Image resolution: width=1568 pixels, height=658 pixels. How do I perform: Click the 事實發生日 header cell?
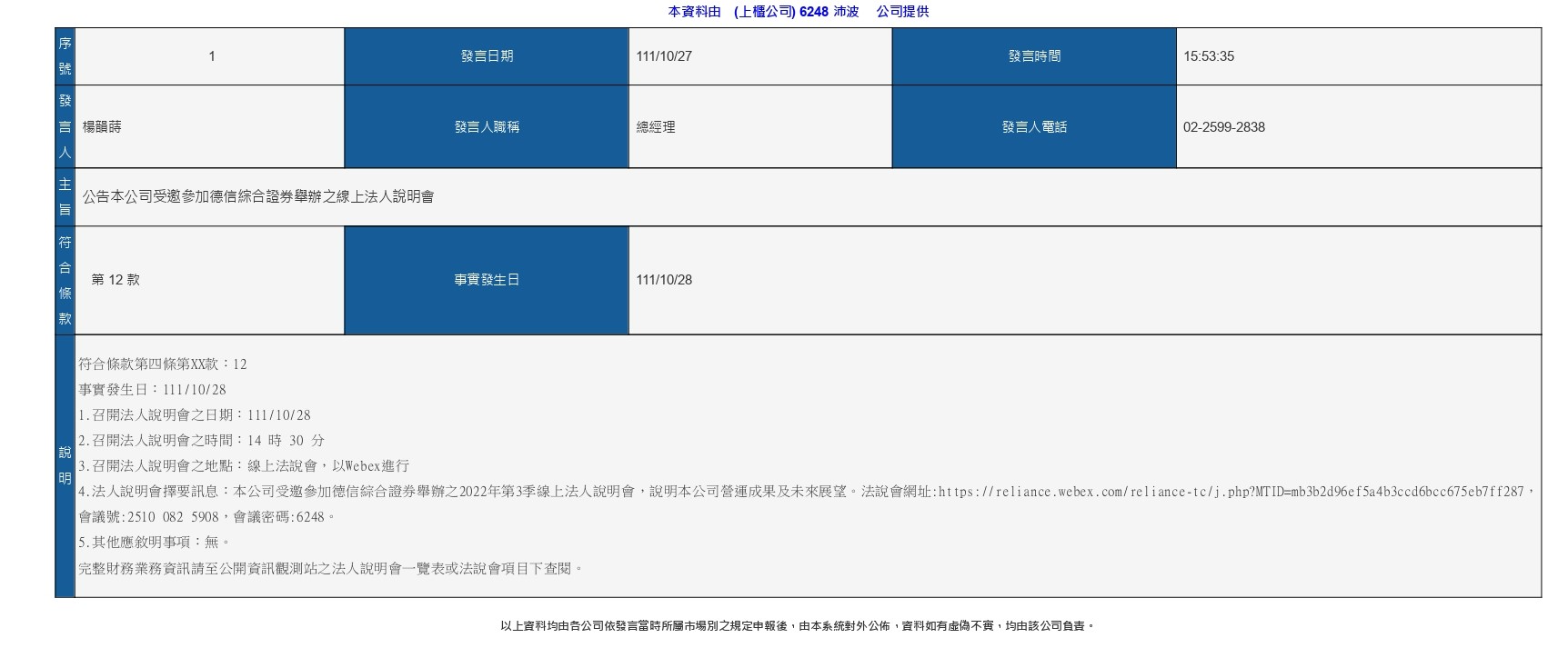[x=487, y=280]
